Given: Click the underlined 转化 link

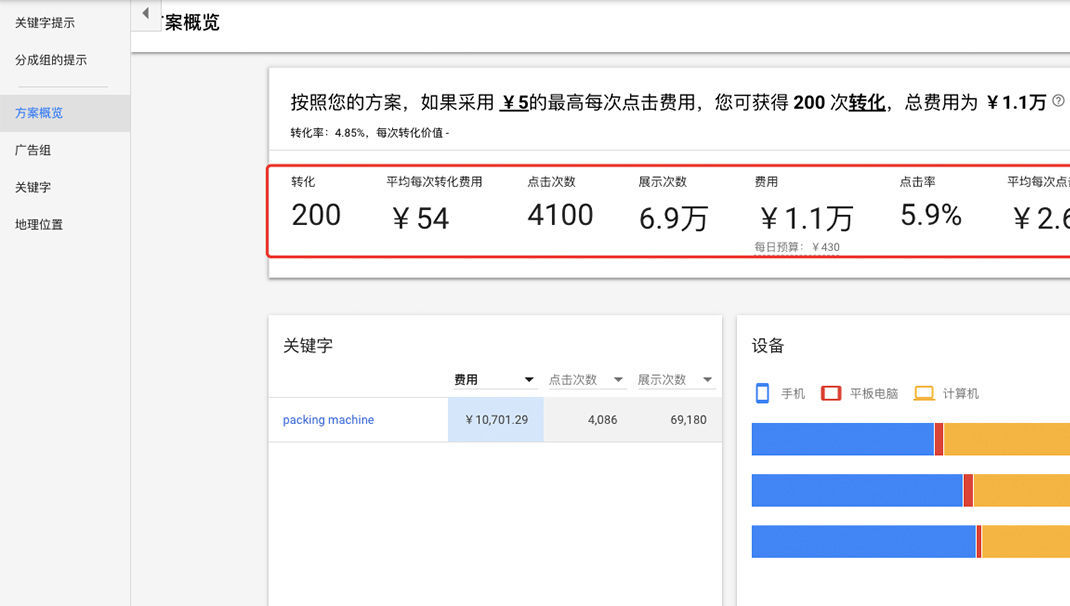Looking at the screenshot, I should click(x=866, y=102).
